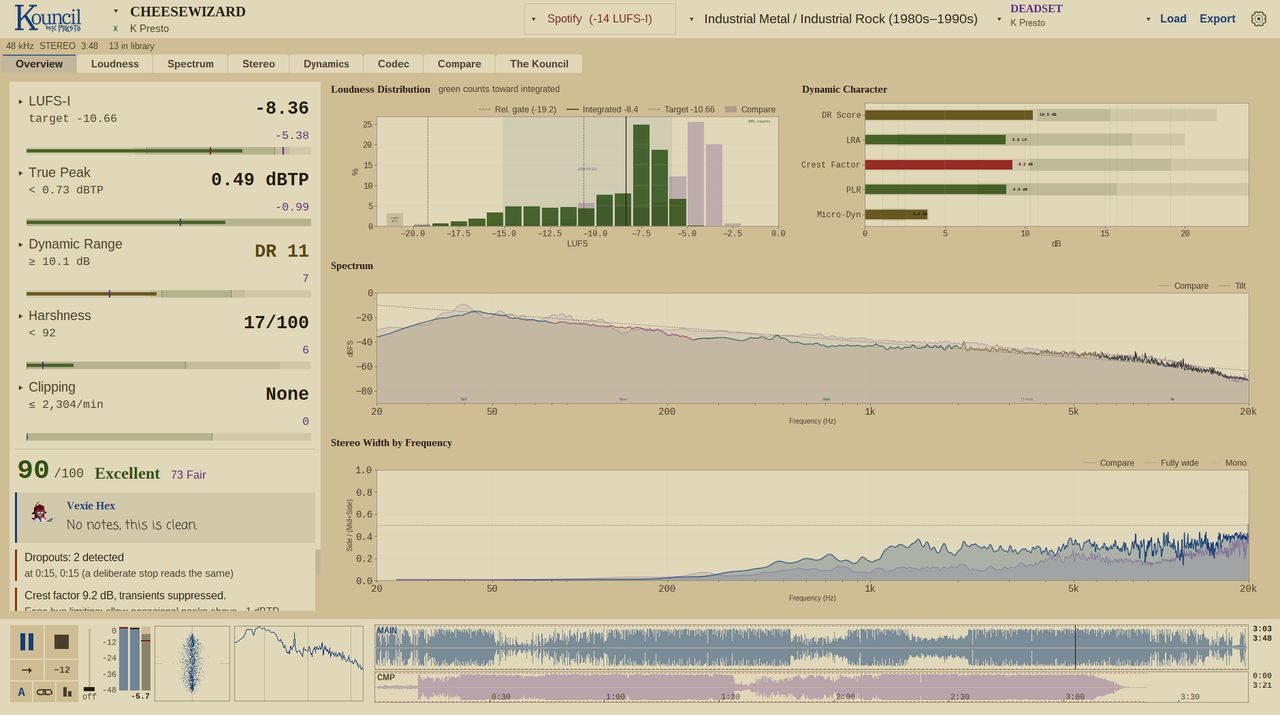Toggle the chain link icon button
This screenshot has width=1280, height=715.
coord(44,691)
